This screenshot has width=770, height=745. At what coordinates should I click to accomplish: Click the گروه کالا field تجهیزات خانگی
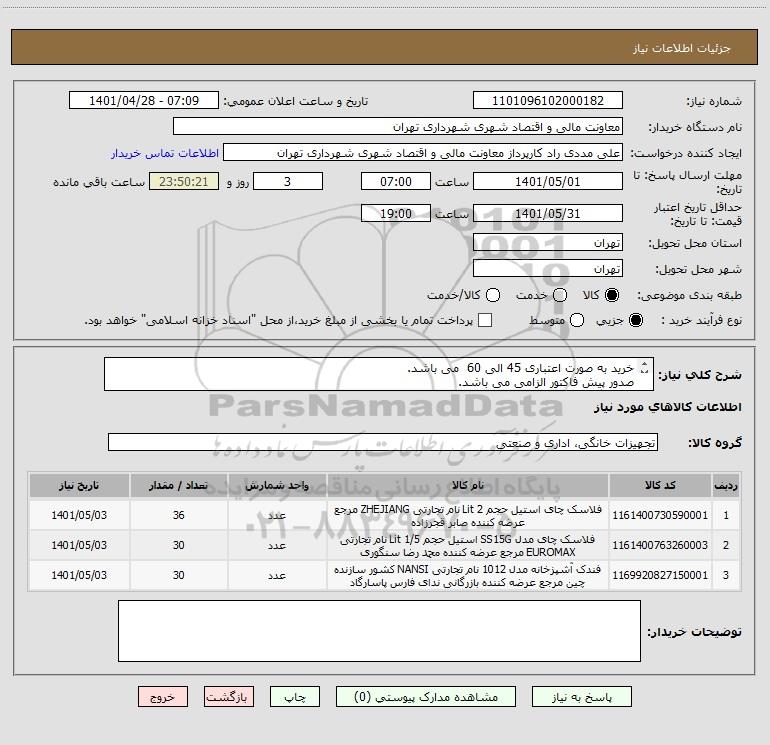point(383,442)
